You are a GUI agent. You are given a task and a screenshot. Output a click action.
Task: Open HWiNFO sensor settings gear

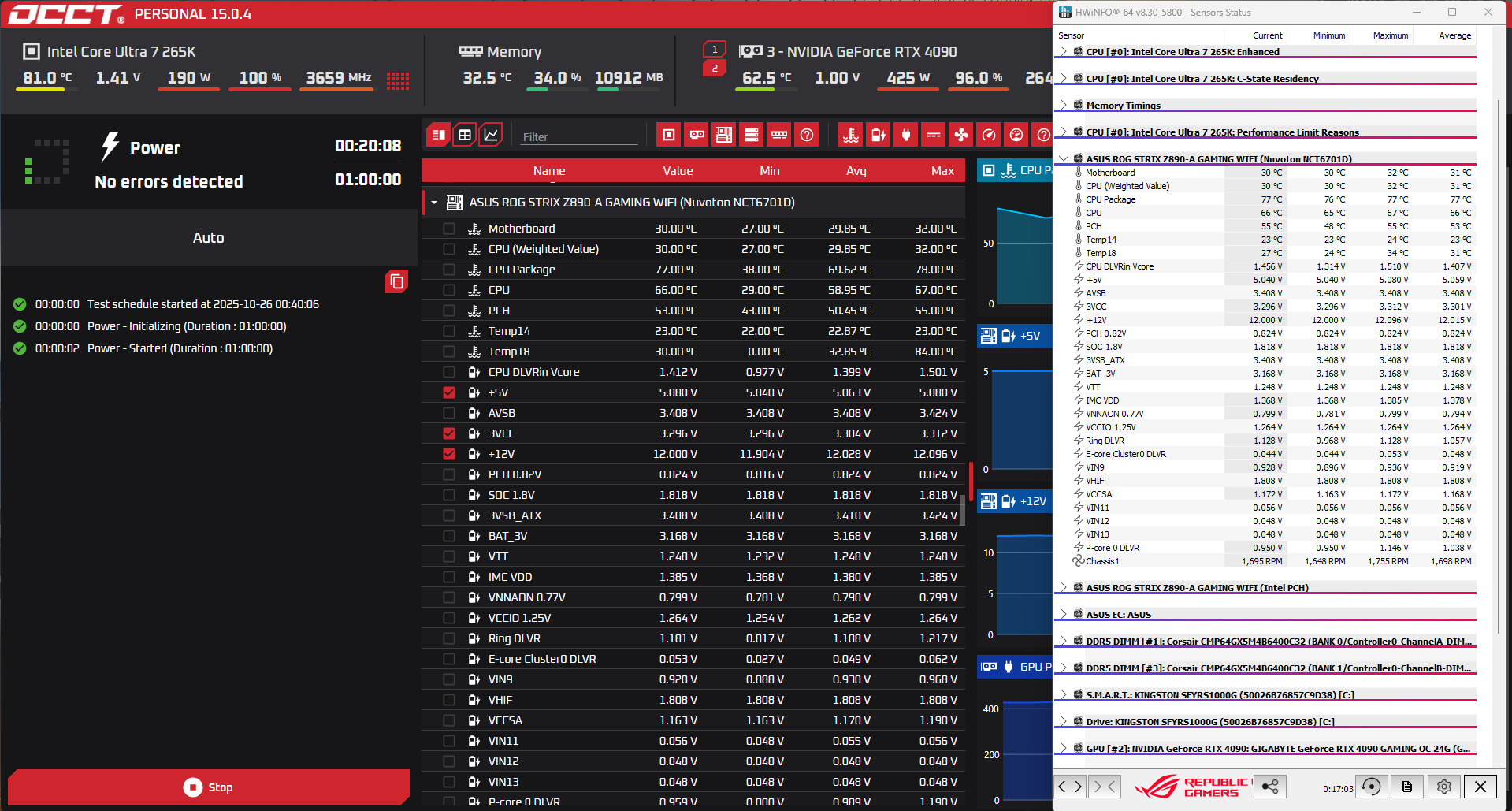pyautogui.click(x=1443, y=787)
